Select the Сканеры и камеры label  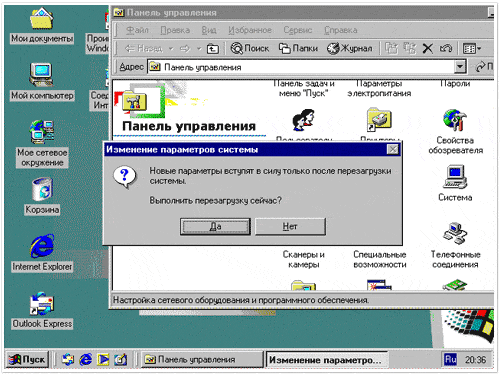coord(304,259)
